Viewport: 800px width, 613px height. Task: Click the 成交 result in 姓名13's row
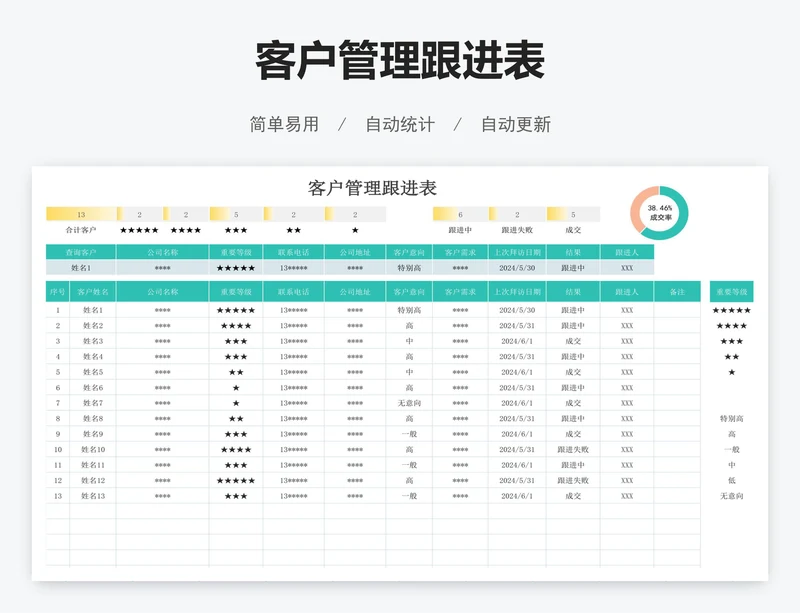(x=573, y=496)
